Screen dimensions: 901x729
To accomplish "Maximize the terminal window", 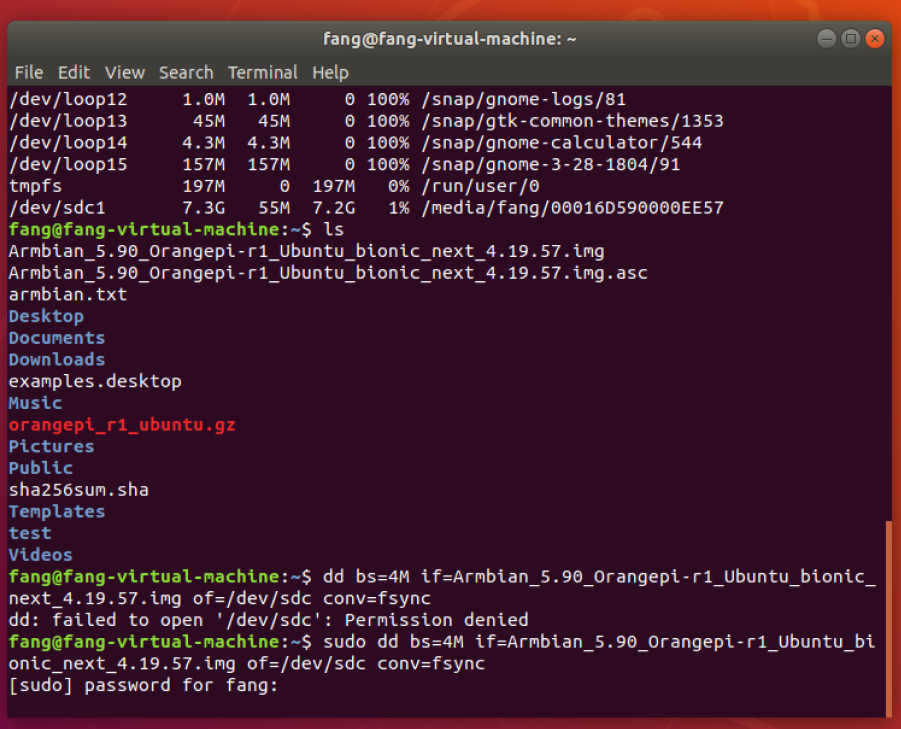I will (850, 38).
